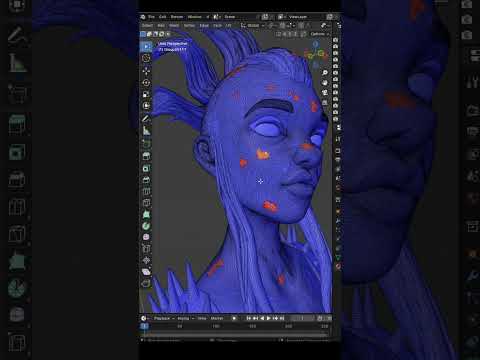Open the Blender logo menu
The image size is (480, 360).
pos(143,17)
